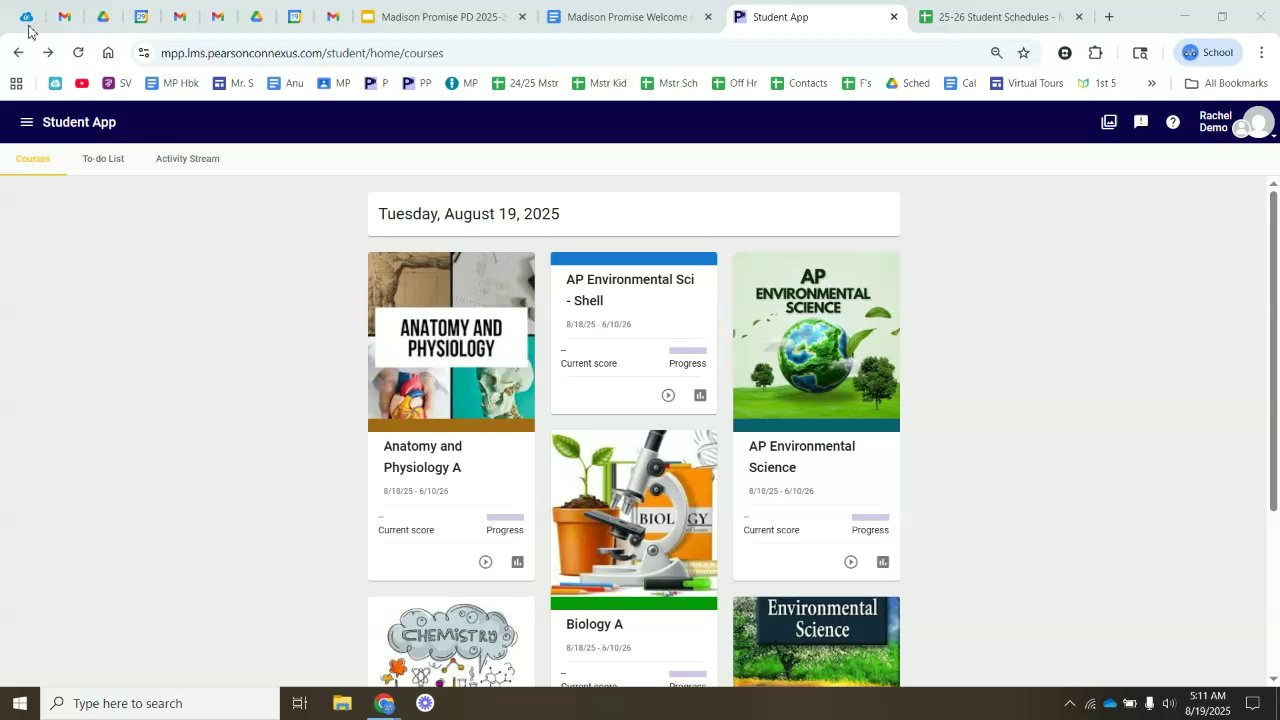
Task: Show more bookmarks chevron
Action: (1152, 83)
